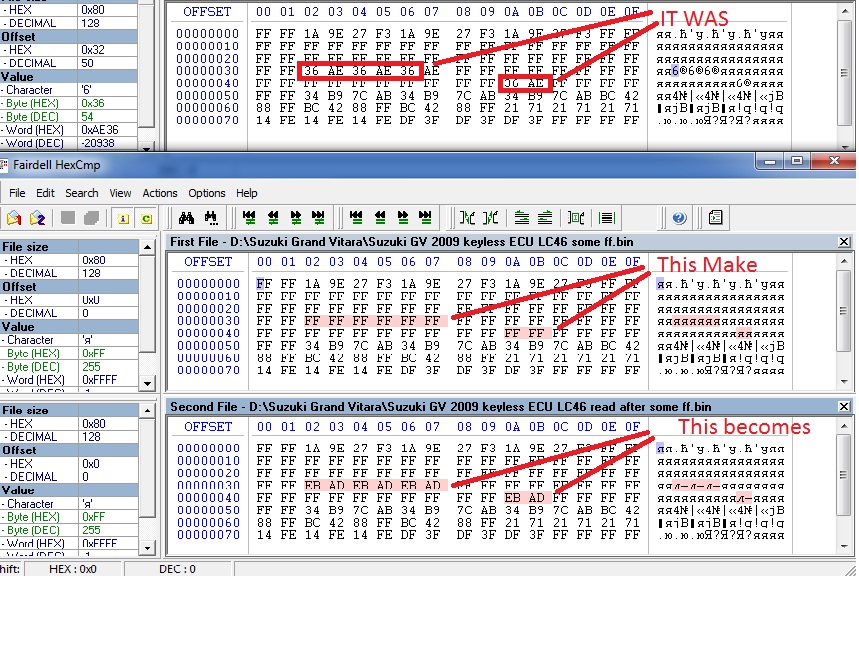Go to previous difference green arrow icon
This screenshot has height=651, width=859.
(273, 218)
